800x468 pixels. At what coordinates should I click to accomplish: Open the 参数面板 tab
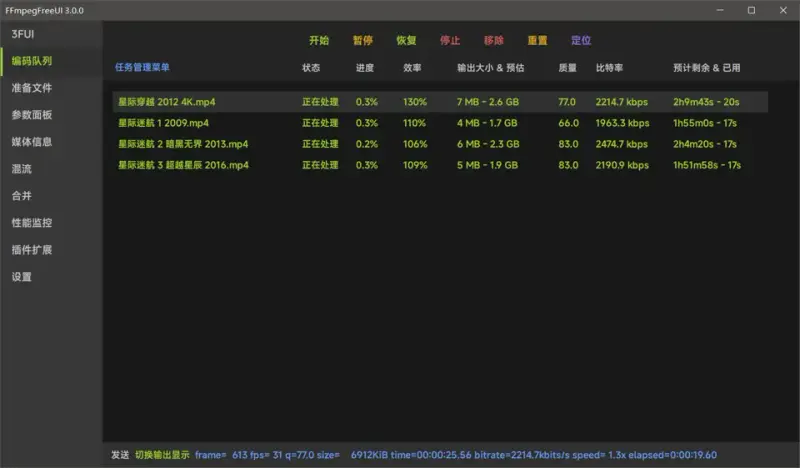pyautogui.click(x=32, y=115)
